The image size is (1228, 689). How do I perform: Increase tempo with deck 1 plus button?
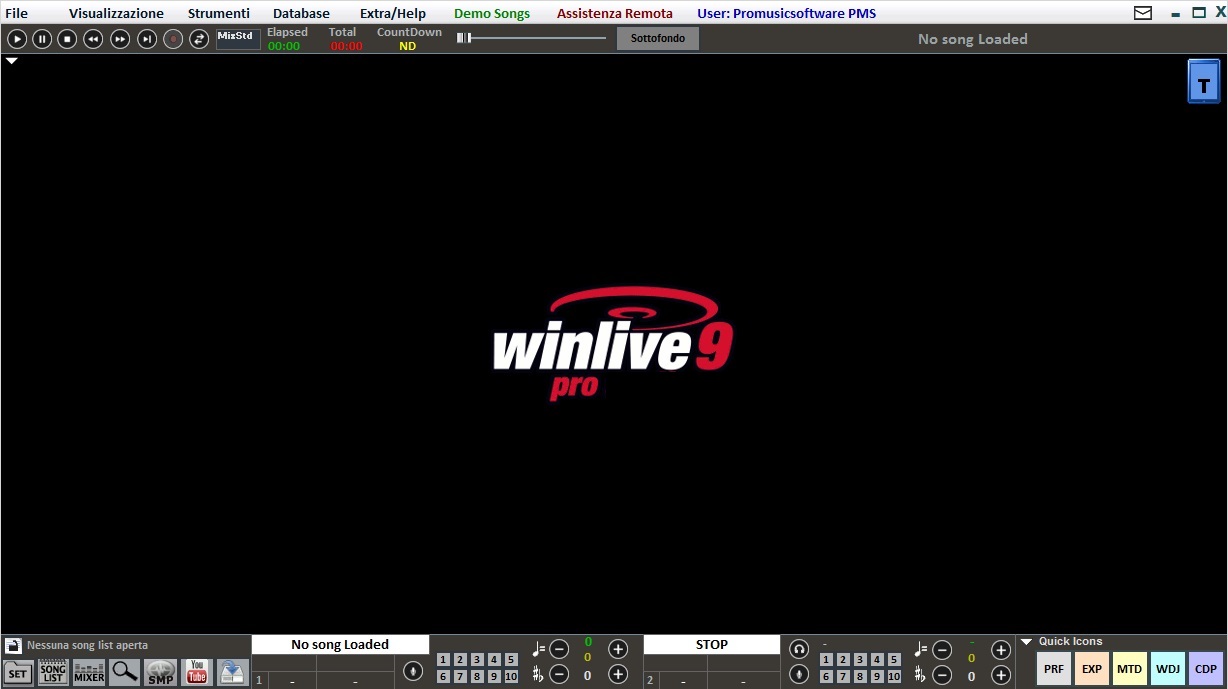point(618,649)
